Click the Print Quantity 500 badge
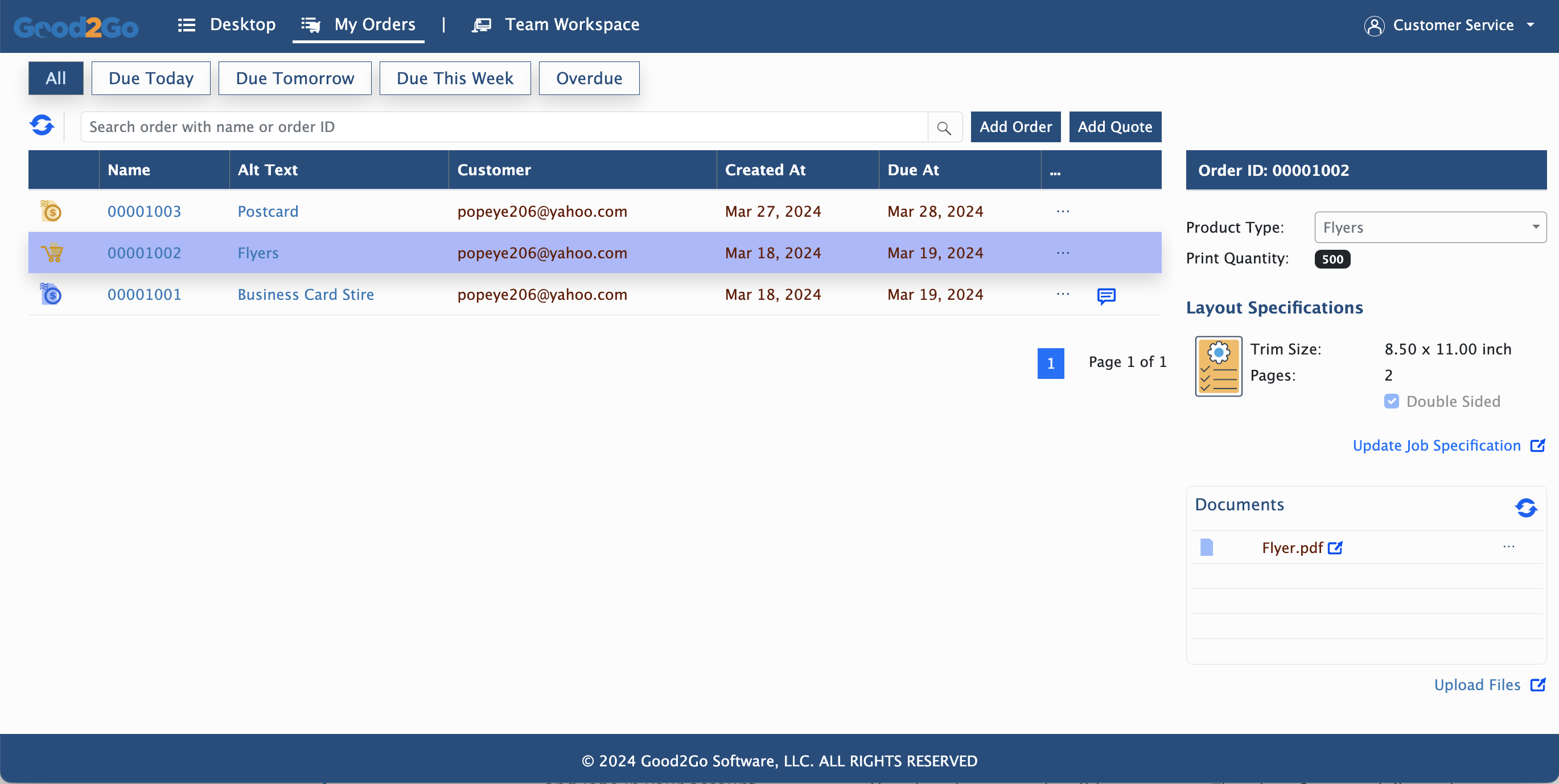 1332,259
